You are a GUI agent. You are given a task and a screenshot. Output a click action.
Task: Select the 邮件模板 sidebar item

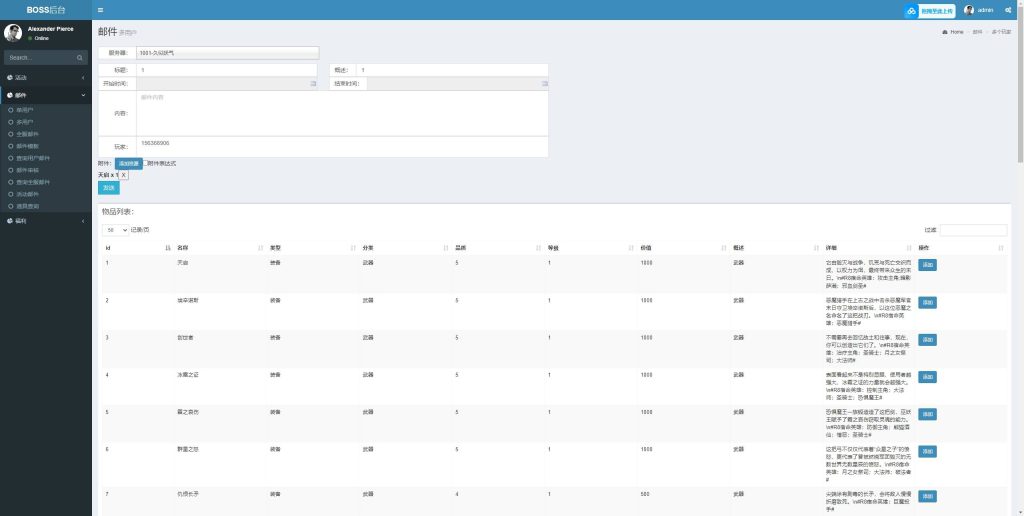27,146
